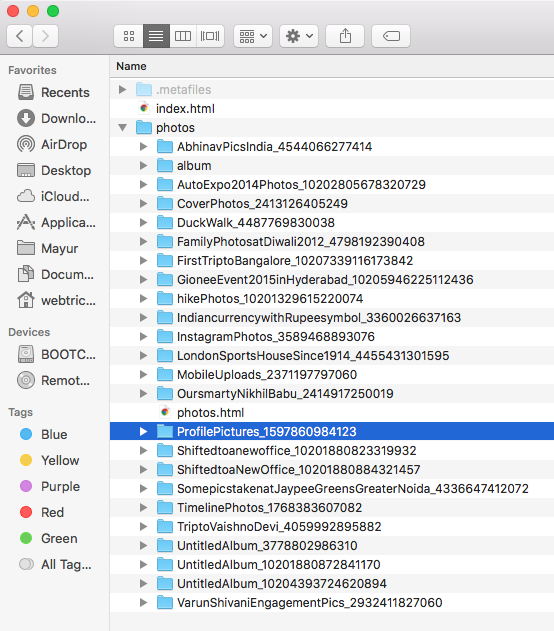Viewport: 554px width, 631px height.
Task: Switch to cover flow view
Action: click(210, 36)
